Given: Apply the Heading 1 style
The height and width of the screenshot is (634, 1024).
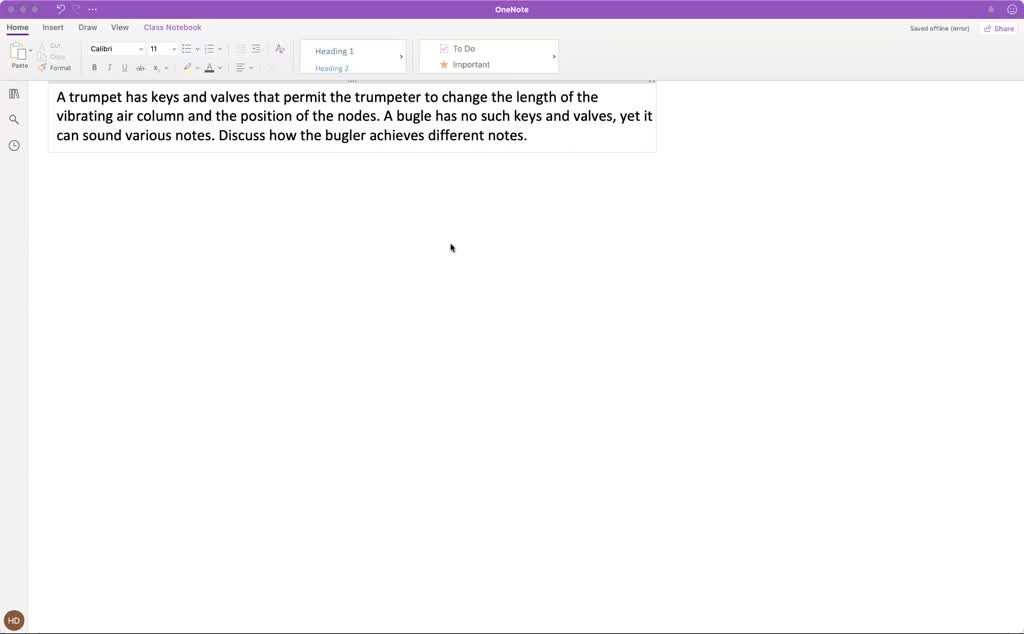Looking at the screenshot, I should tap(335, 51).
